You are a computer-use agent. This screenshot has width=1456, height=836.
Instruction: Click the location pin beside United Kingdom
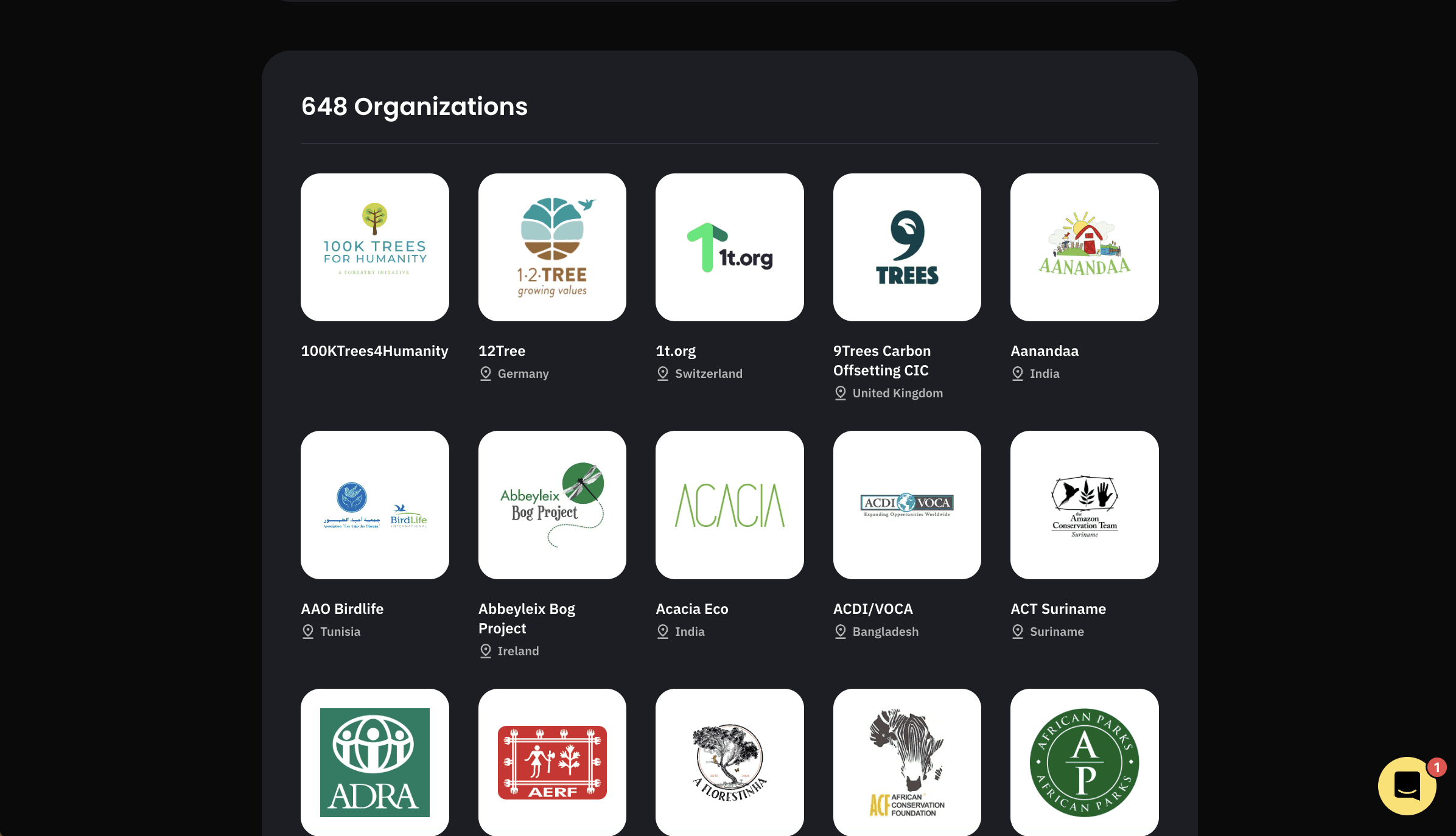[x=841, y=393]
